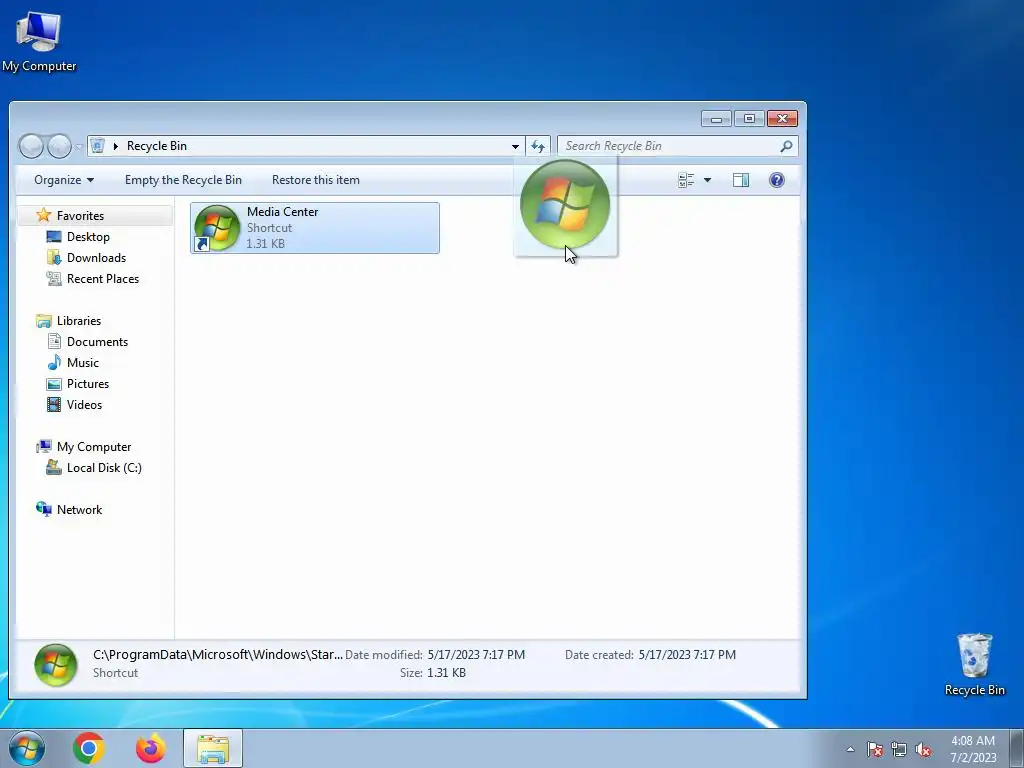Click the date created value in details pane

[687, 654]
